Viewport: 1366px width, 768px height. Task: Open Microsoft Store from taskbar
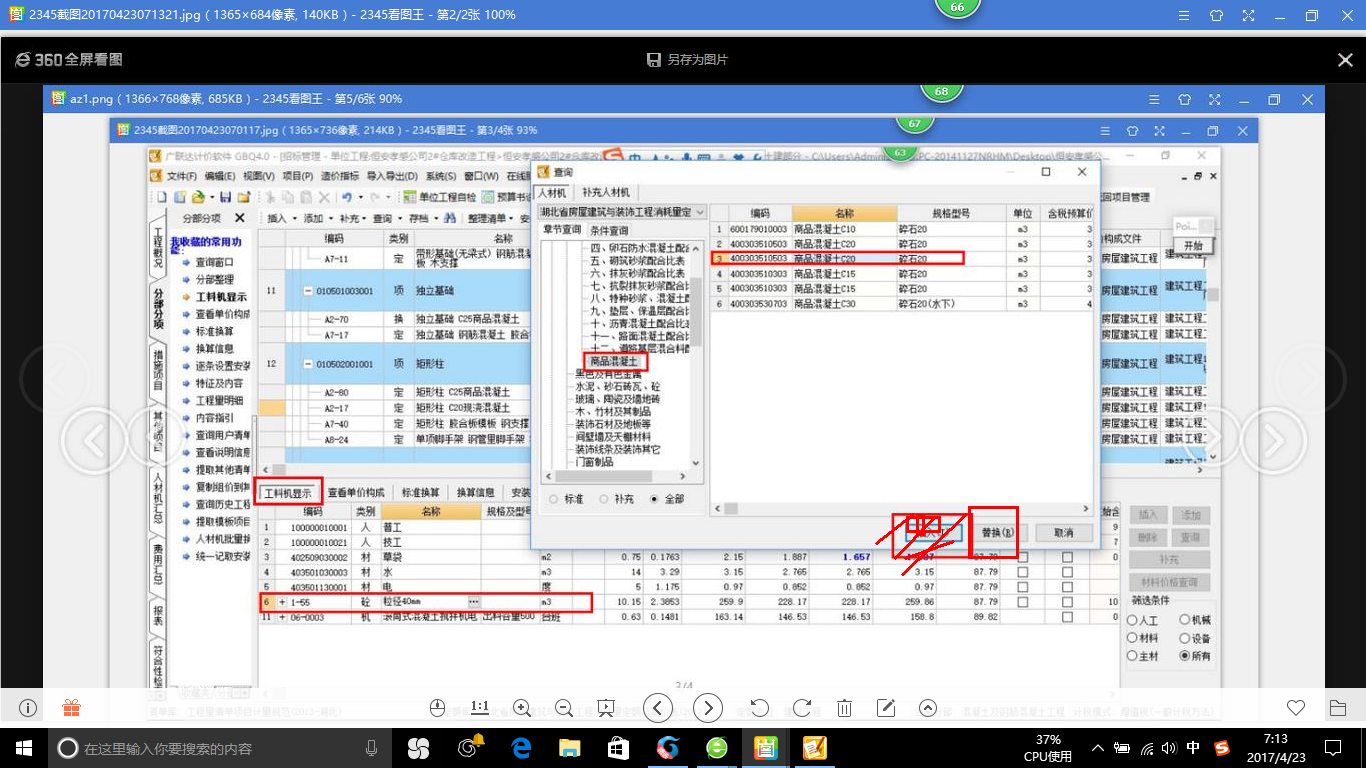click(x=618, y=747)
